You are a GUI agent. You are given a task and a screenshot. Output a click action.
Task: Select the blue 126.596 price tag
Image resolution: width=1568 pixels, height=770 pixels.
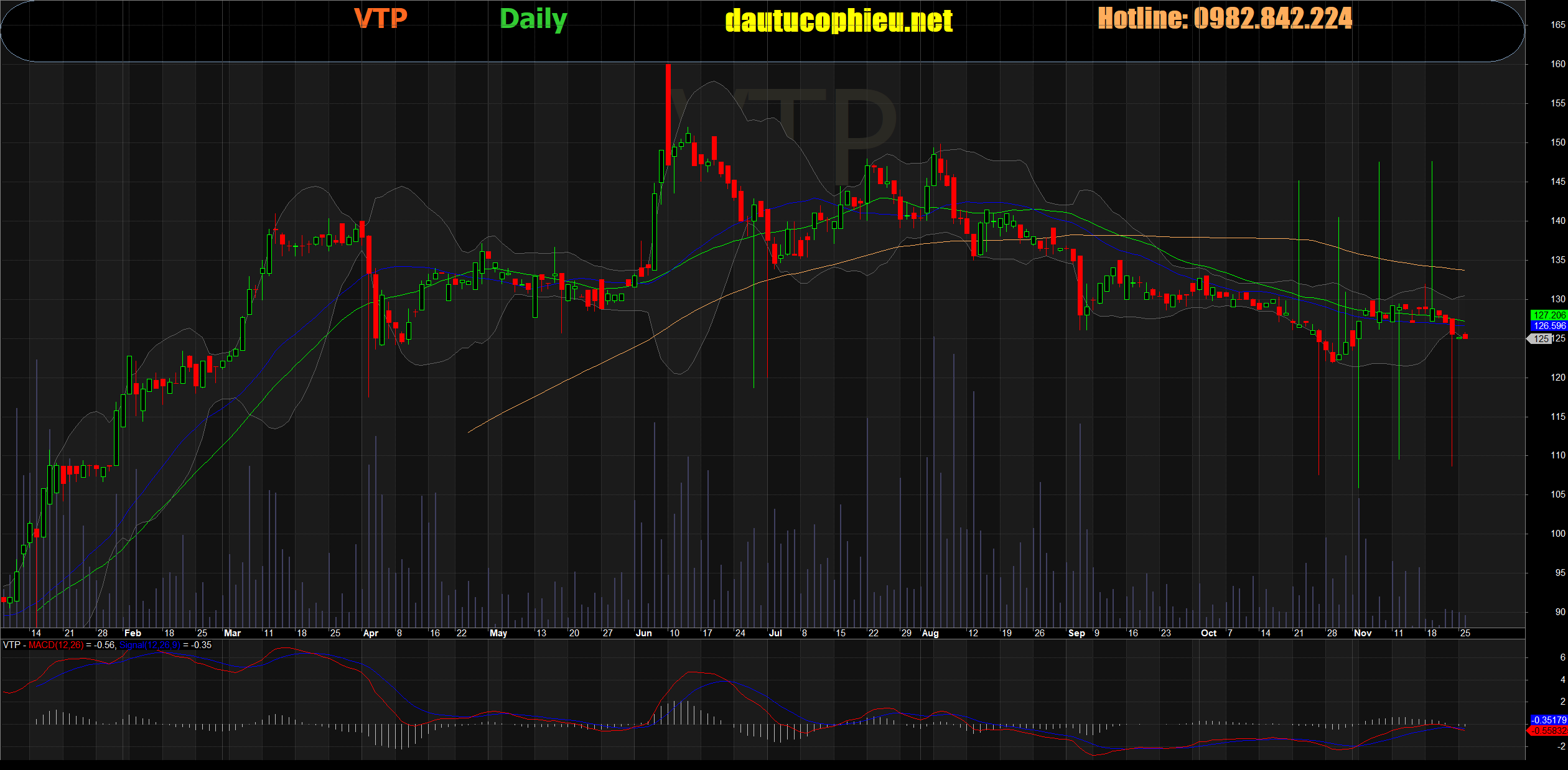click(x=1549, y=326)
